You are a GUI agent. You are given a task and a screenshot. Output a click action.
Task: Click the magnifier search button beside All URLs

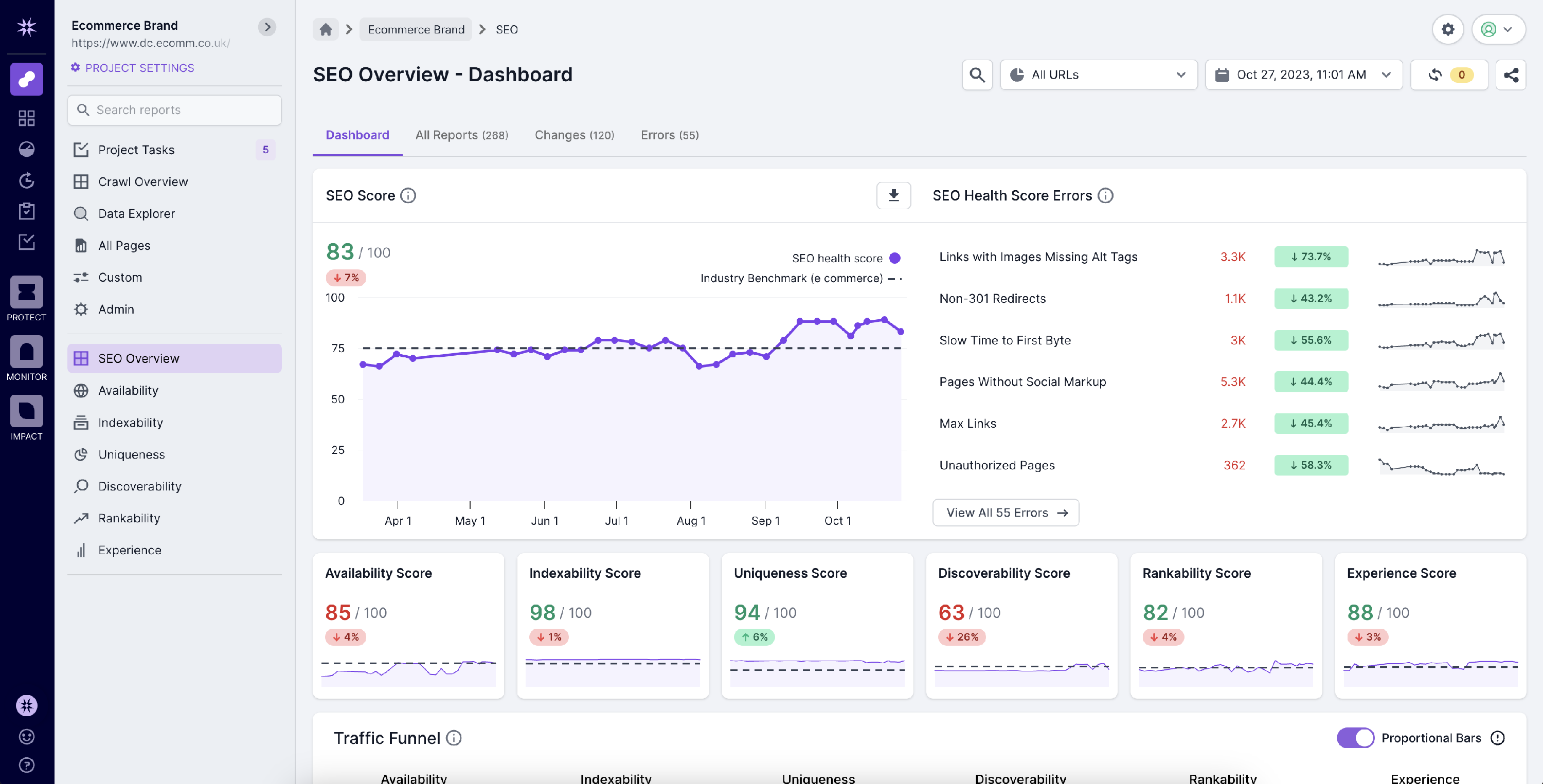click(977, 75)
